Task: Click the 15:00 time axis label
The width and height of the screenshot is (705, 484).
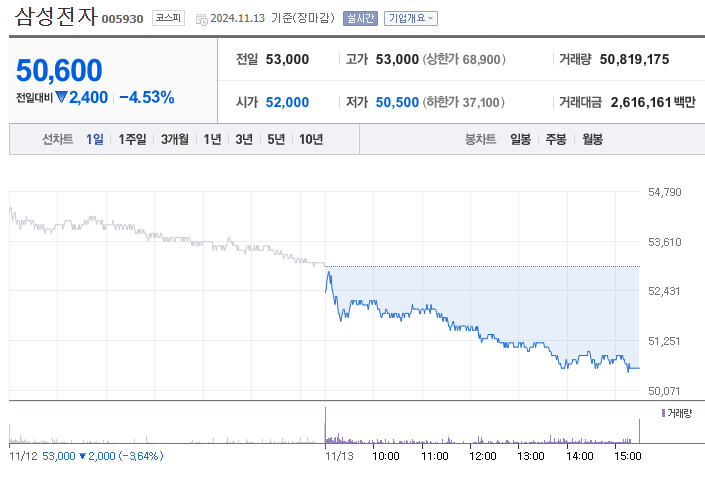Action: pos(628,456)
